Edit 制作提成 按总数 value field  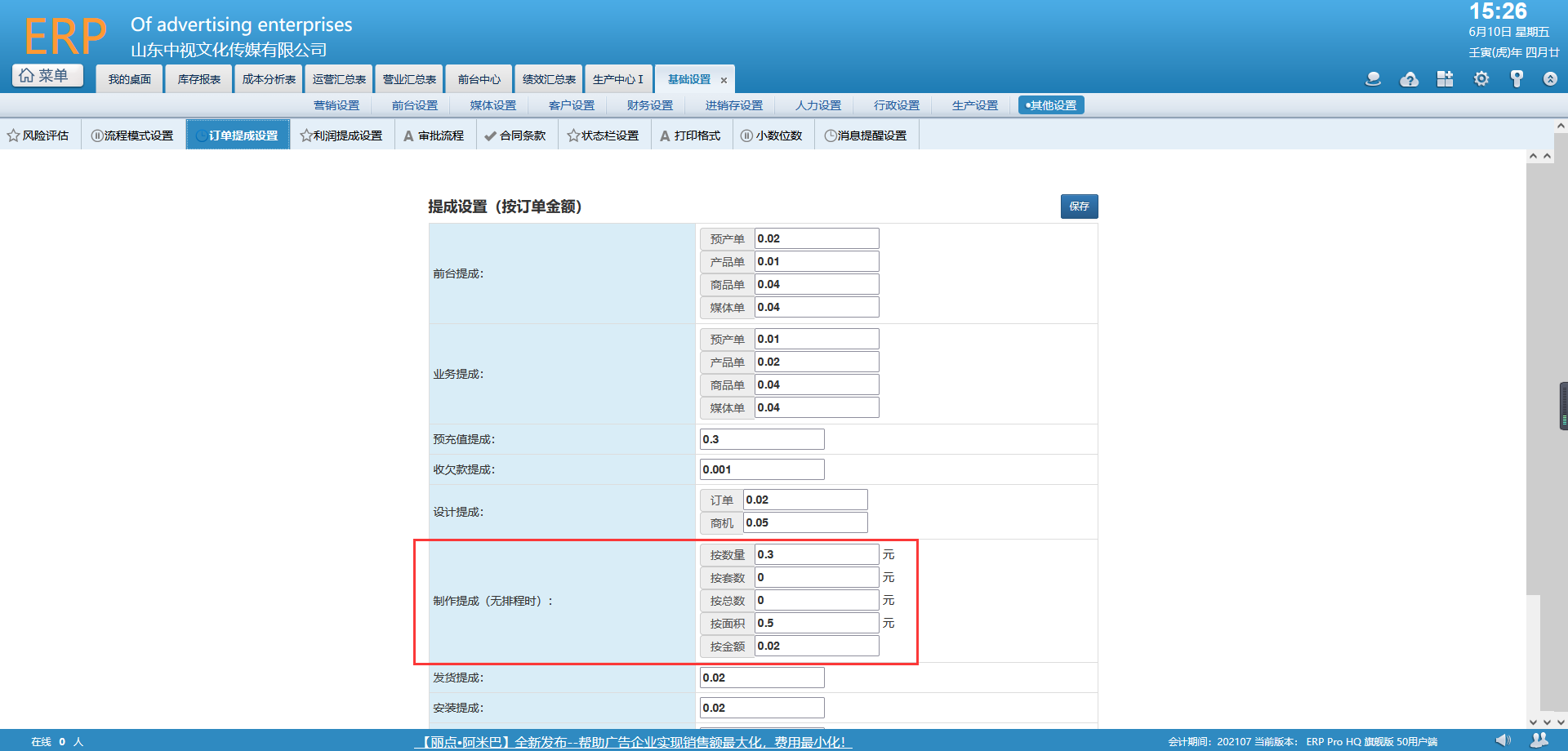(817, 600)
